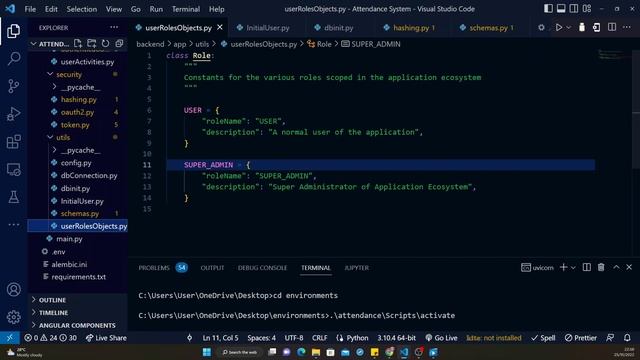Open Explorer views and more actions menu
Viewport: 640px width, 360px height.
(114, 27)
